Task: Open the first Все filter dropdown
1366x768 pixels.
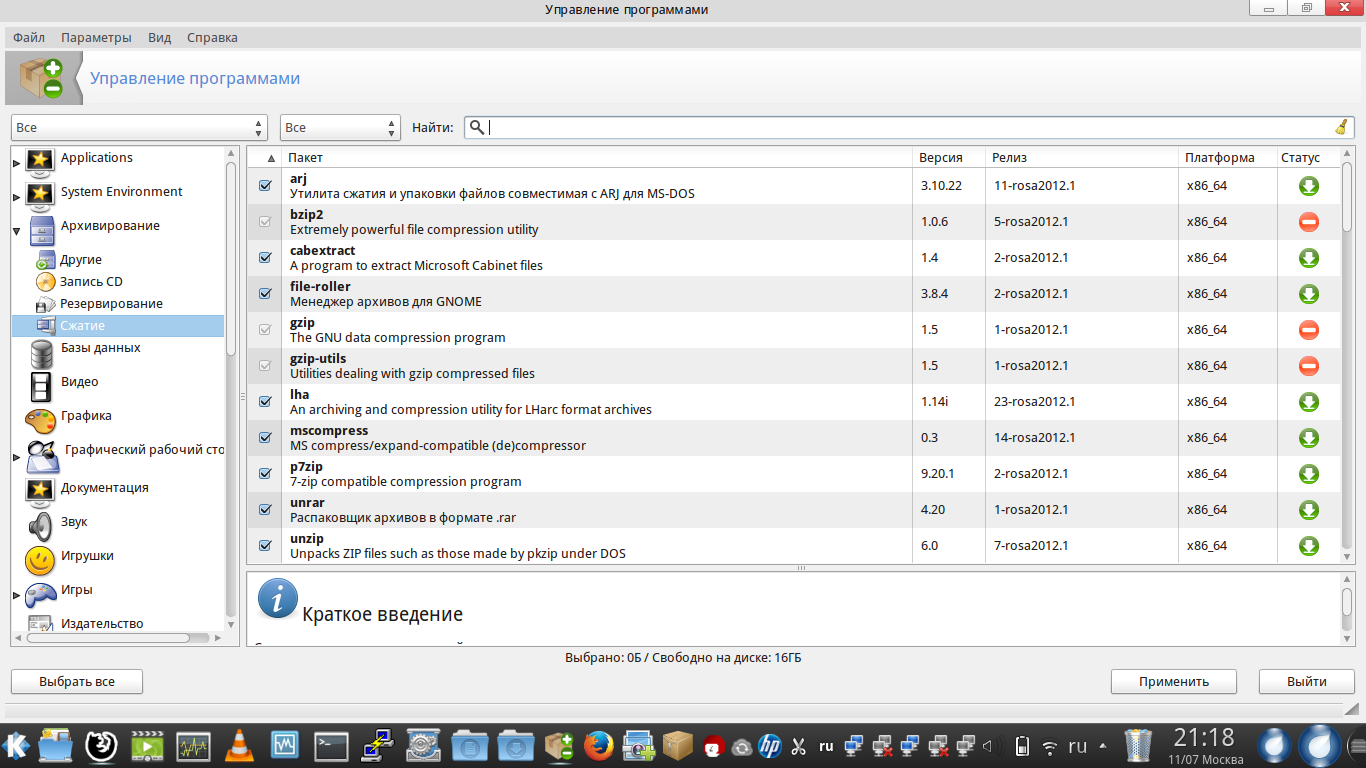Action: [x=139, y=128]
